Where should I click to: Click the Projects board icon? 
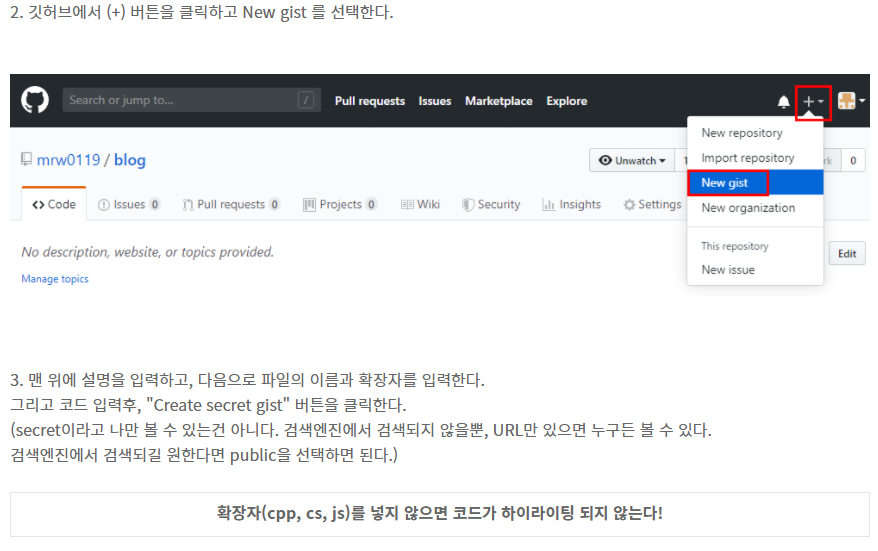pos(309,205)
